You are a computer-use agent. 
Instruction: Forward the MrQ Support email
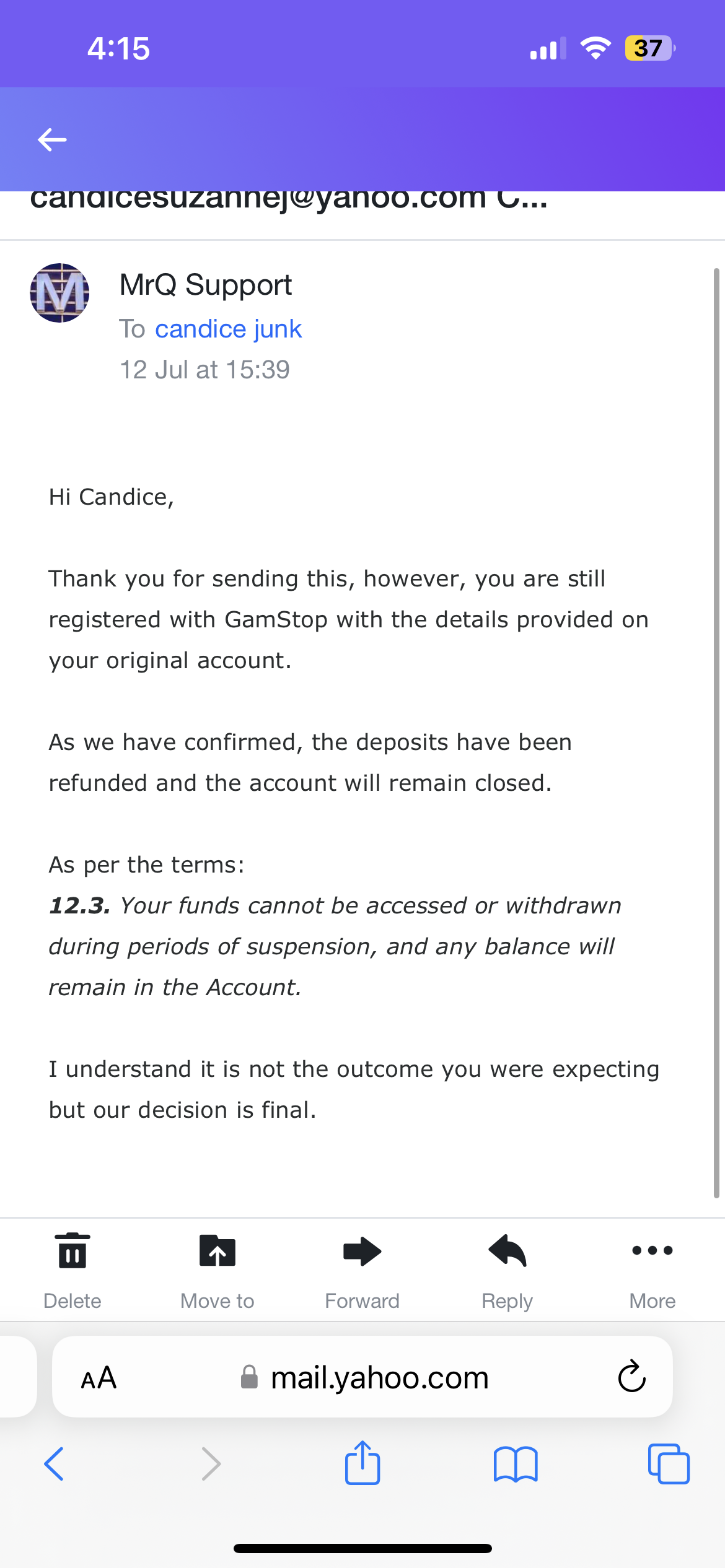tap(362, 1251)
